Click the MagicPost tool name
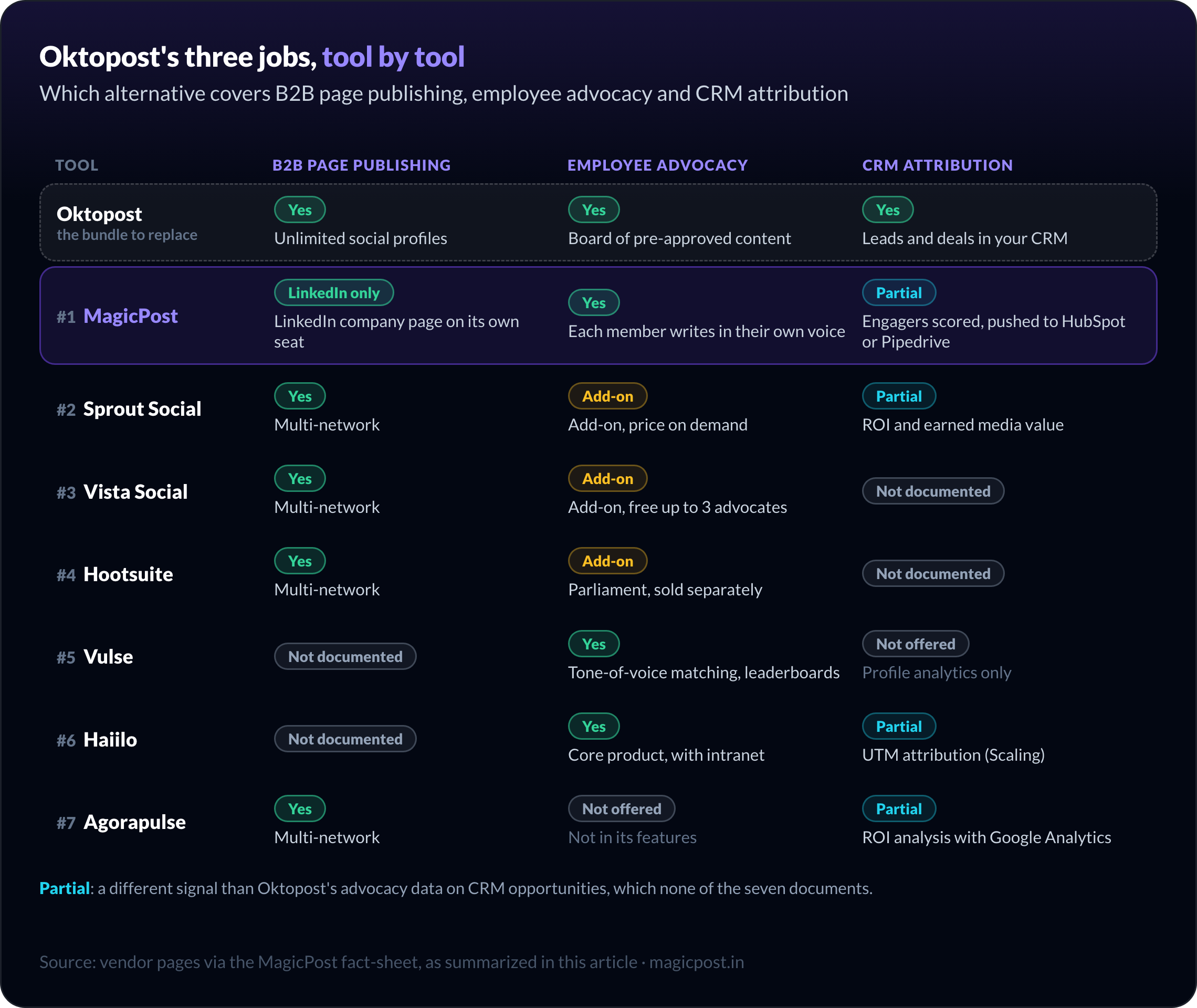This screenshot has width=1197, height=1008. (131, 316)
